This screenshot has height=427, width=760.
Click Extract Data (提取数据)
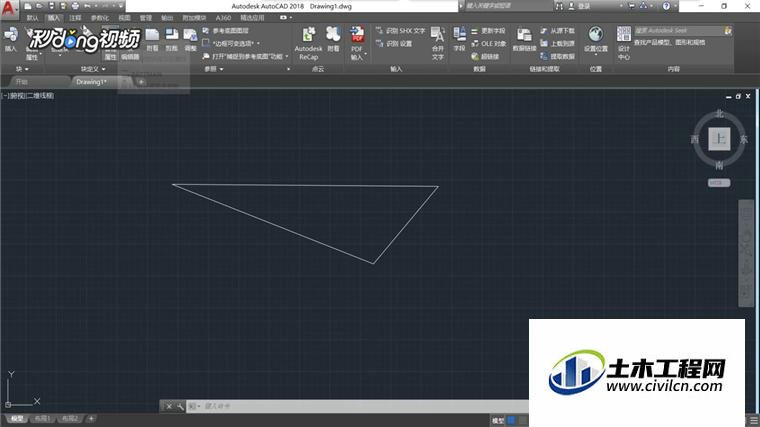coord(557,57)
